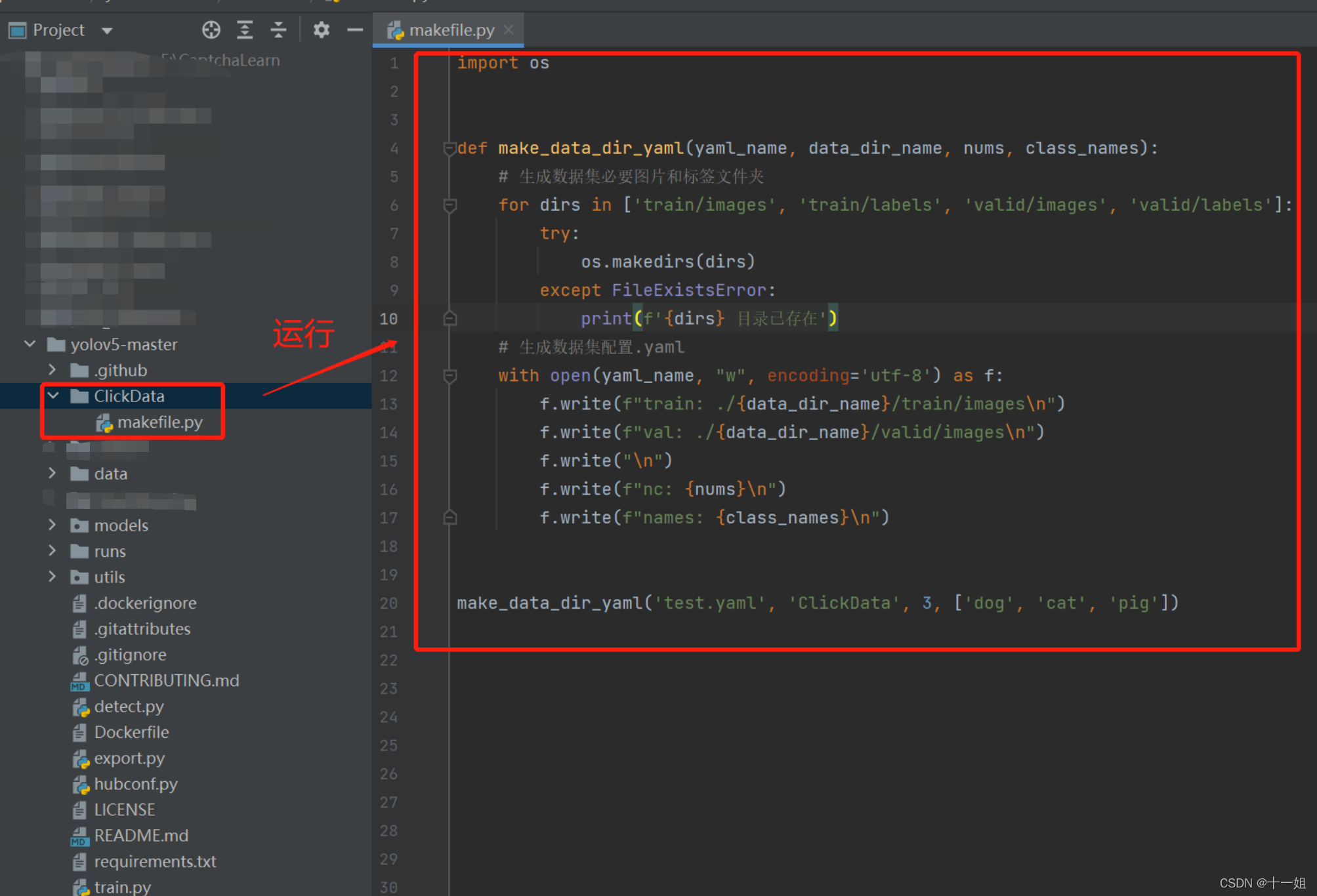
Task: Toggle the fold marker on the def line 4
Action: click(449, 148)
